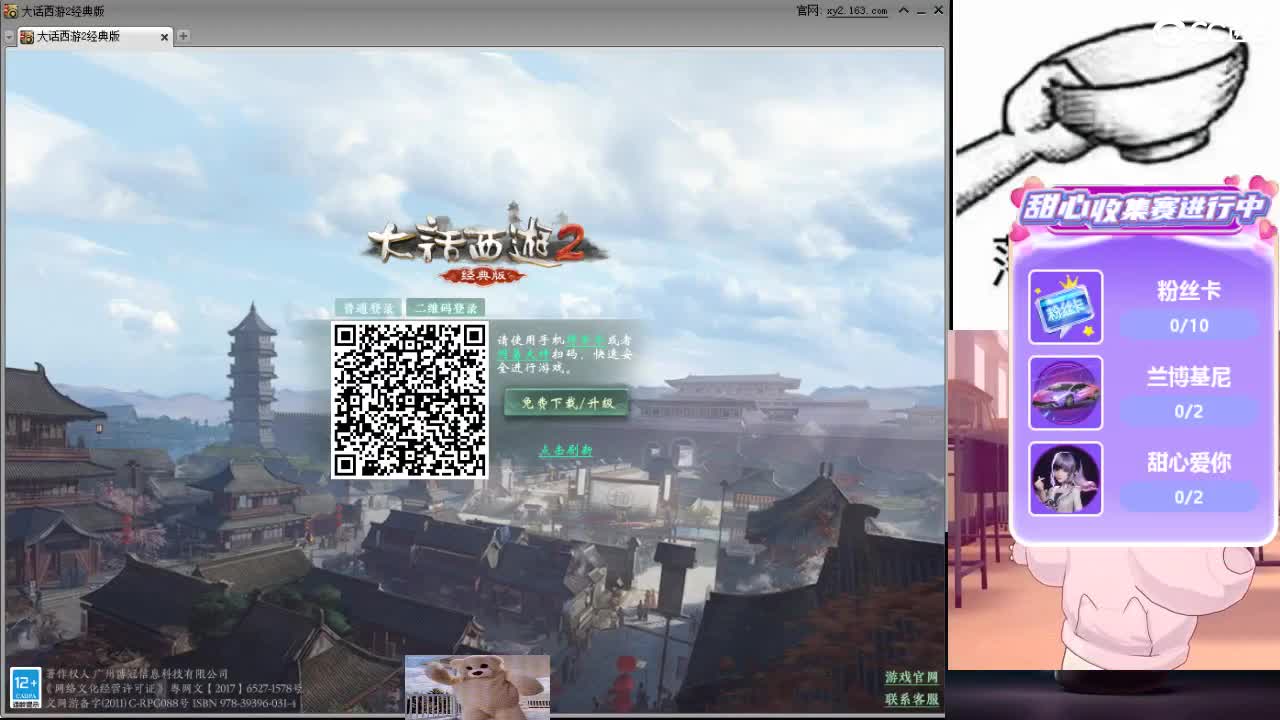
Task: Click the 兰博基尼 0/2 progress bar
Action: pos(1189,412)
